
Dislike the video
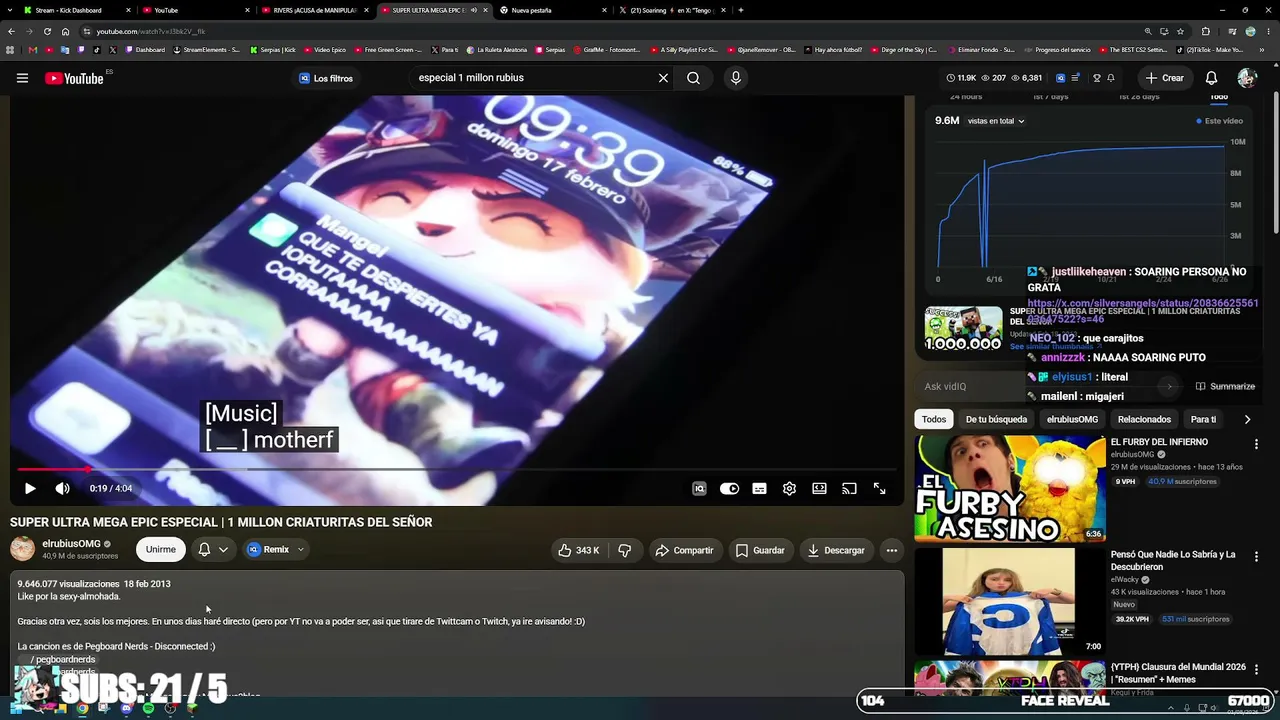625,550
